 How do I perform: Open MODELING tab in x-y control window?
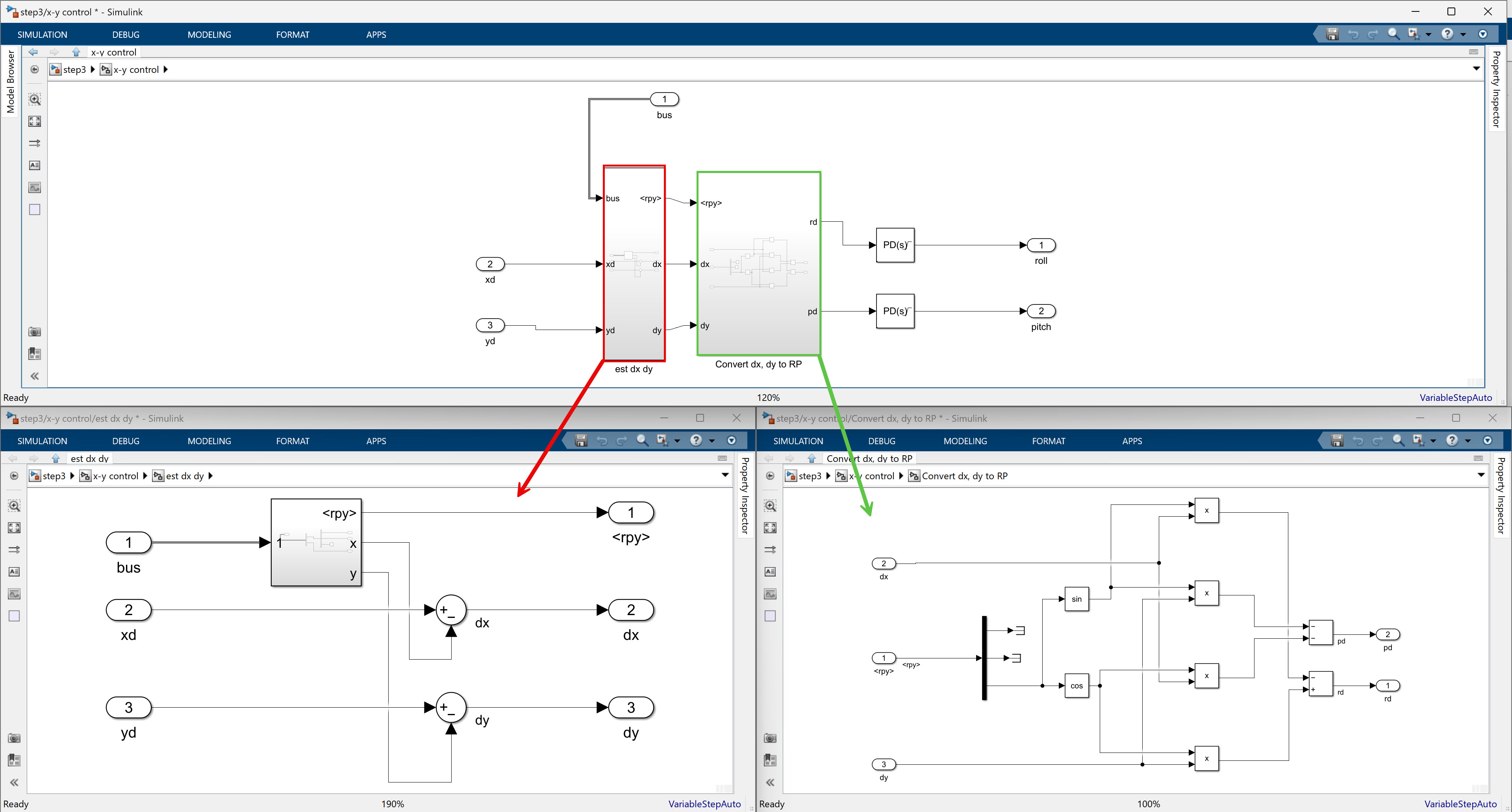(209, 35)
